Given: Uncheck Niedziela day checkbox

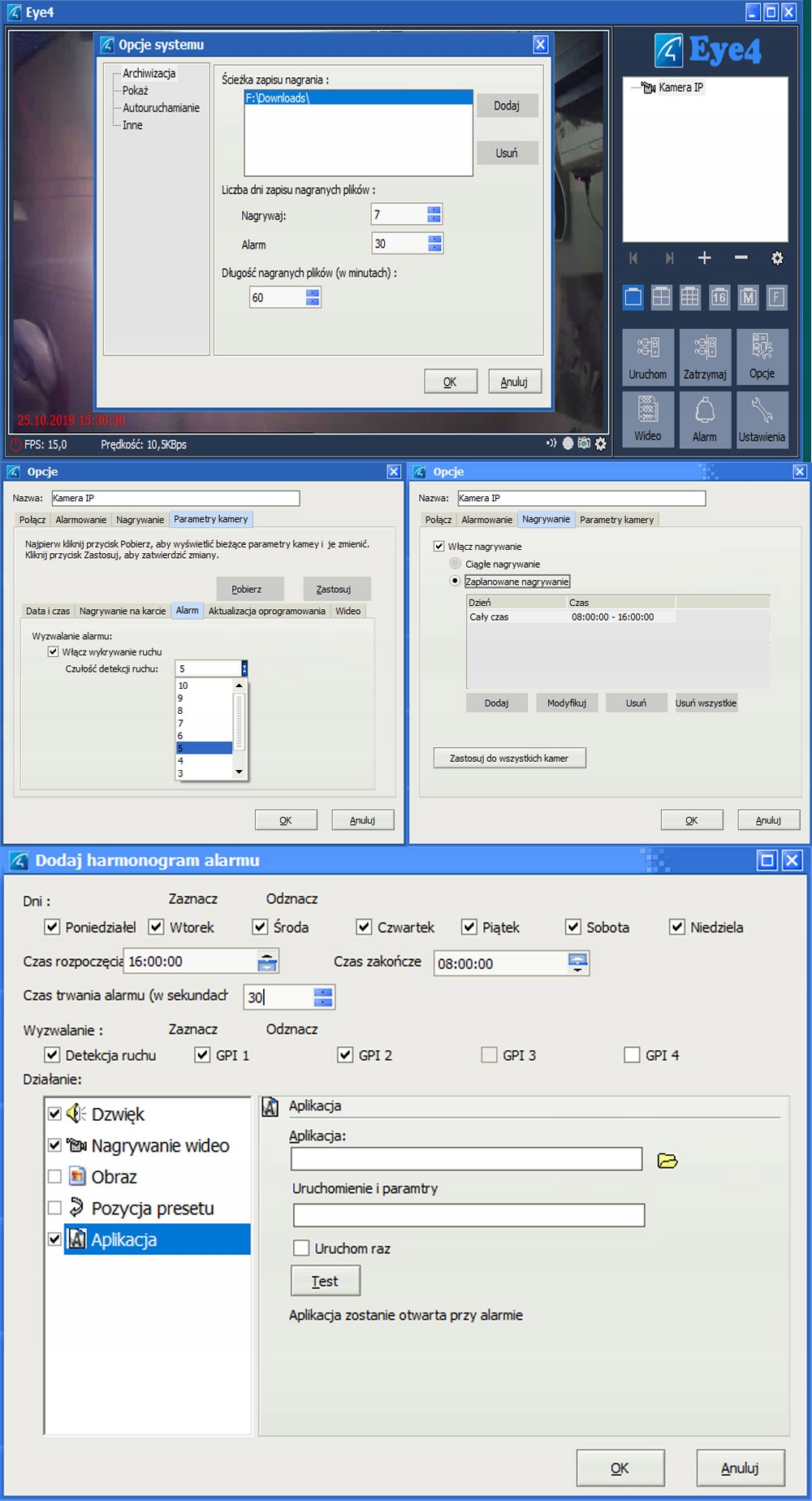Looking at the screenshot, I should (x=677, y=927).
